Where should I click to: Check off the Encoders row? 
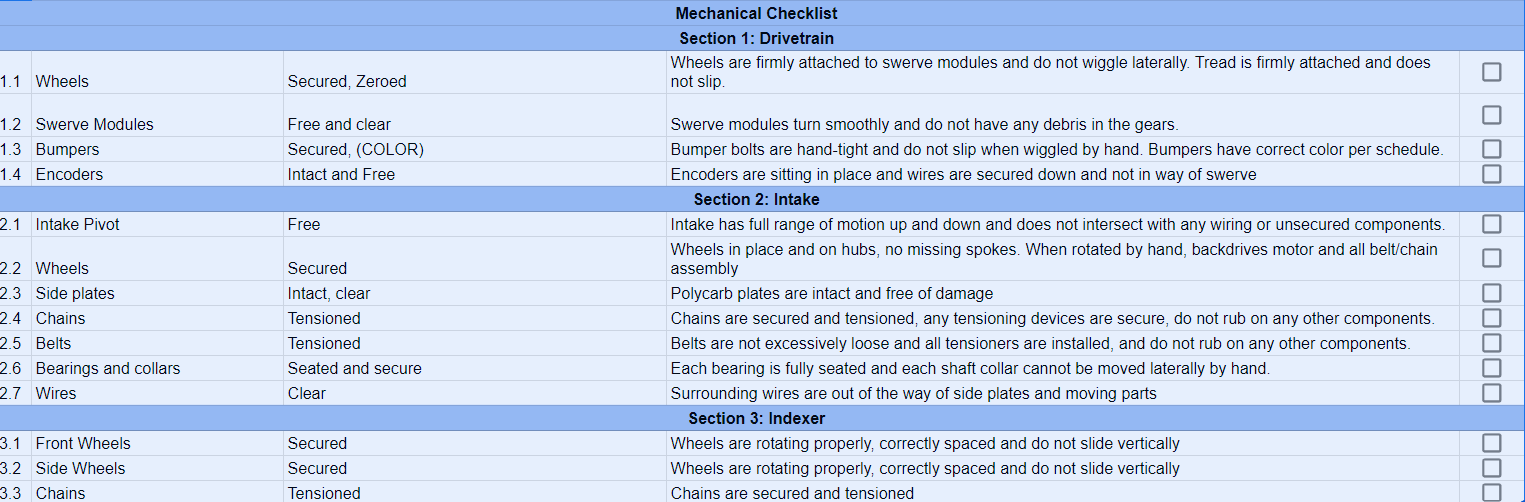pos(1491,174)
